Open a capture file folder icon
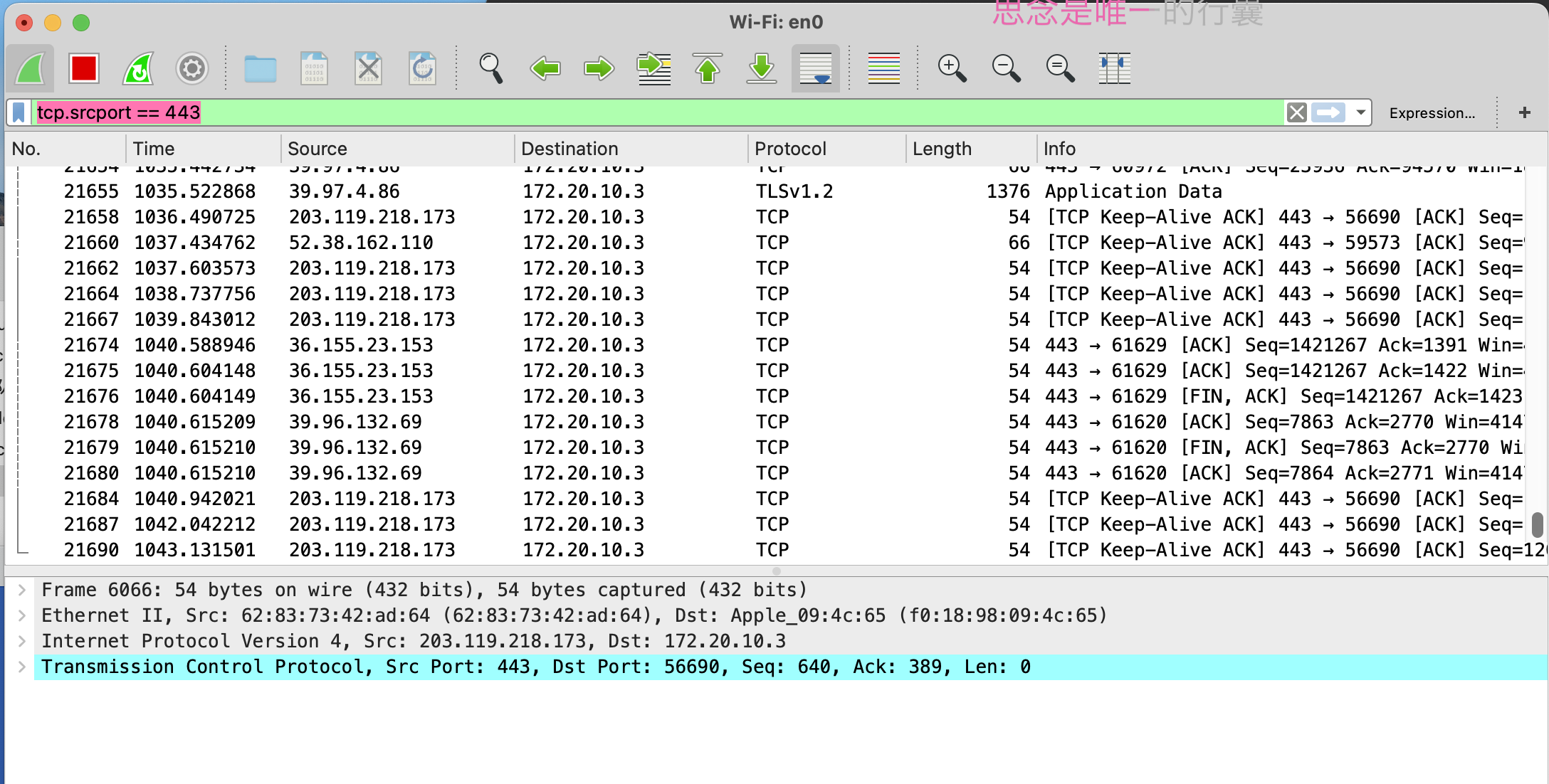This screenshot has height=784, width=1549. 261,69
